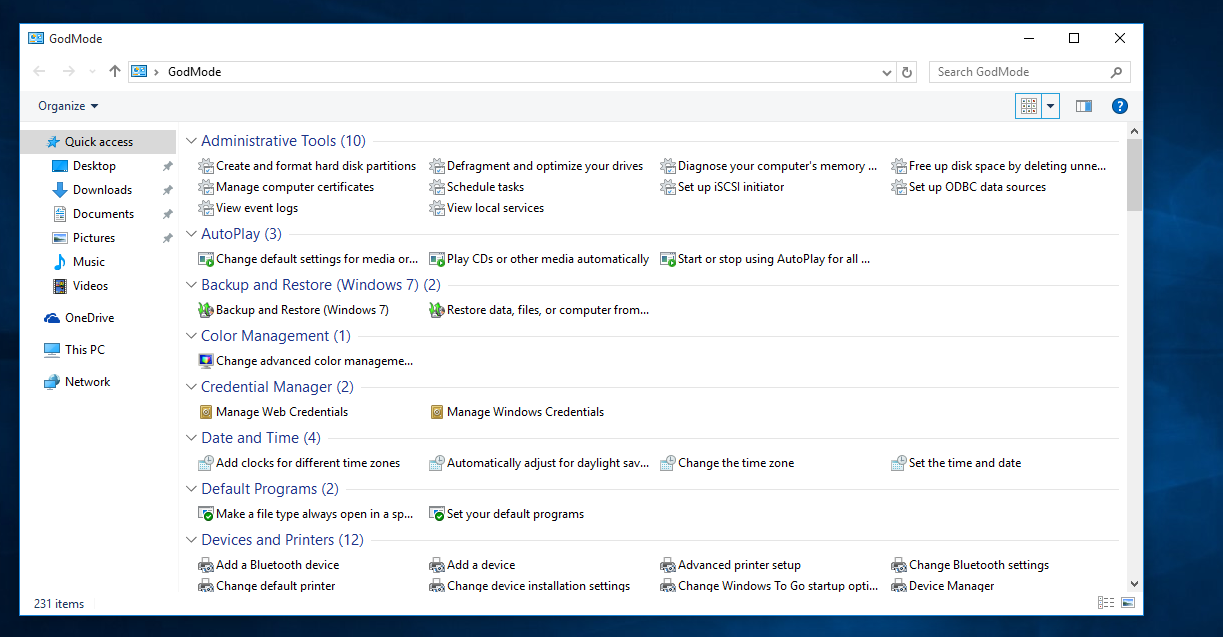Open View event logs item
The width and height of the screenshot is (1223, 637).
pos(248,208)
